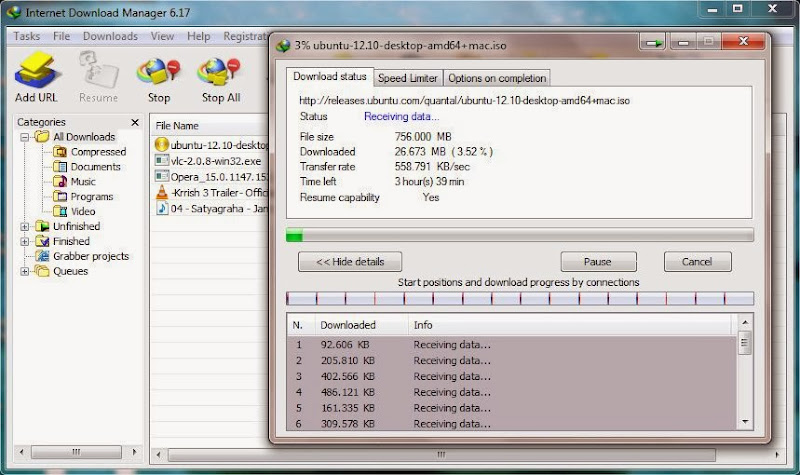Open the Help menu
The height and width of the screenshot is (475, 800).
pos(198,36)
